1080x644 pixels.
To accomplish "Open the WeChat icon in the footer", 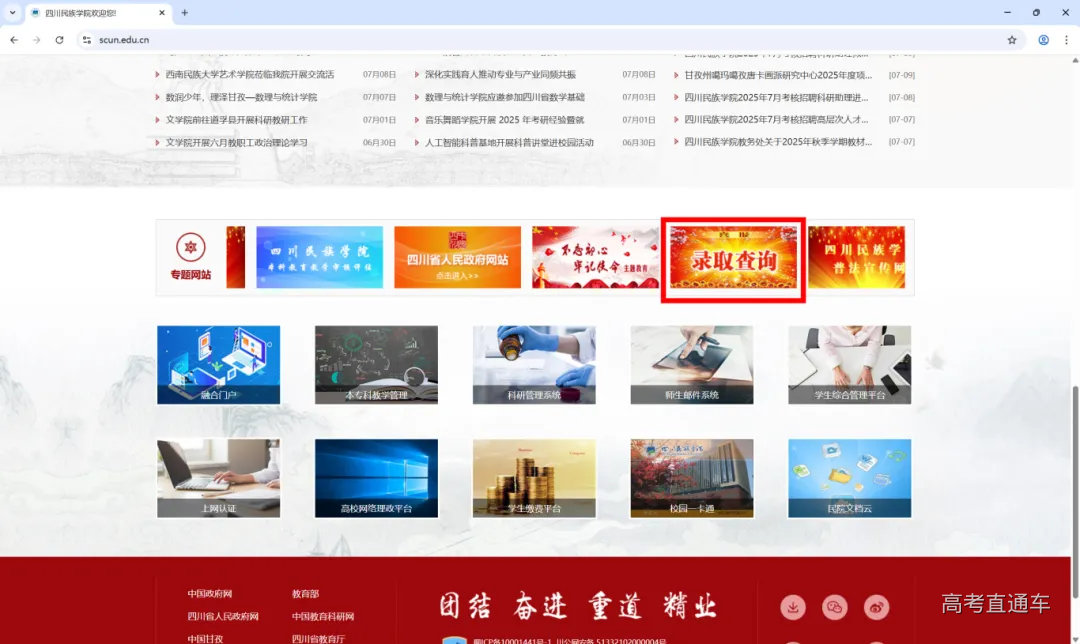I will (834, 606).
